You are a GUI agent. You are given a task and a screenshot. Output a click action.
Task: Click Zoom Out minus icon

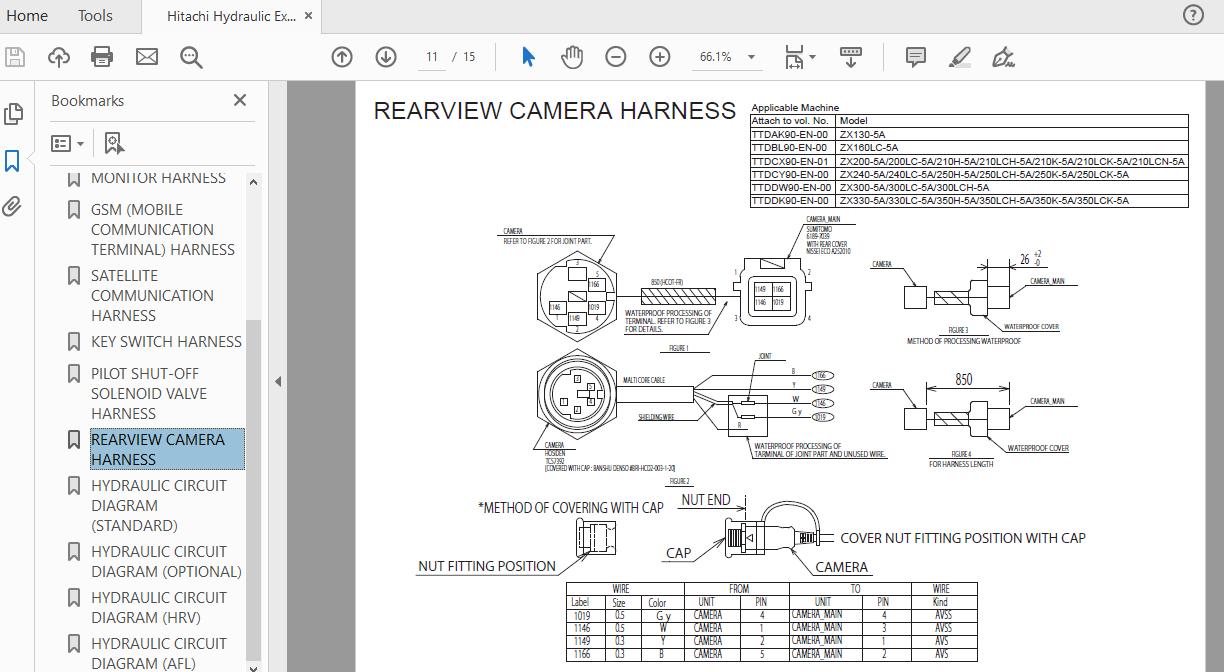615,57
